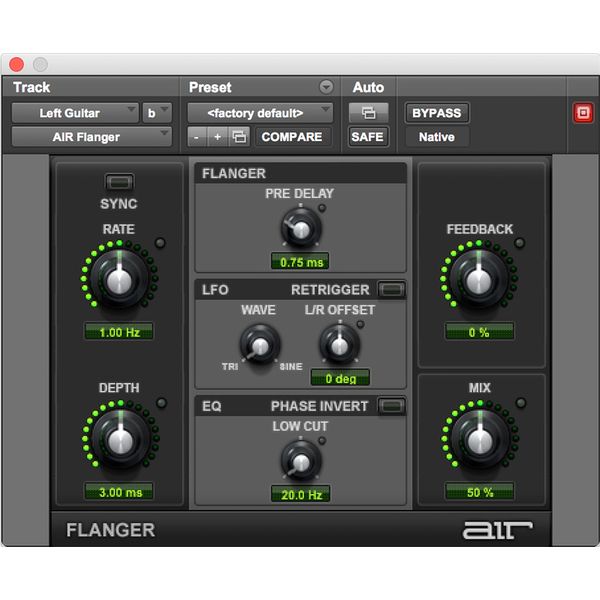Screen dimensions: 600x600
Task: Click the RATE knob
Action: 119,279
